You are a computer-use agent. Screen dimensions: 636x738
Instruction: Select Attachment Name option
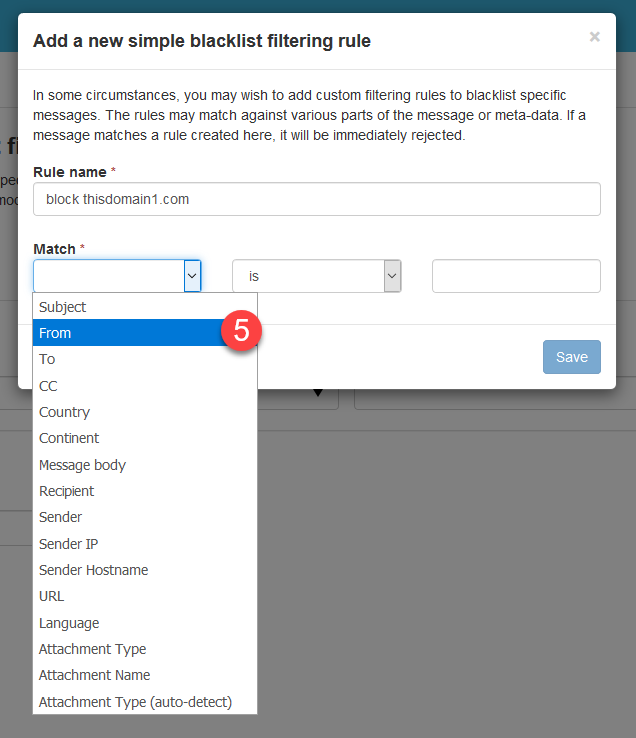[94, 675]
